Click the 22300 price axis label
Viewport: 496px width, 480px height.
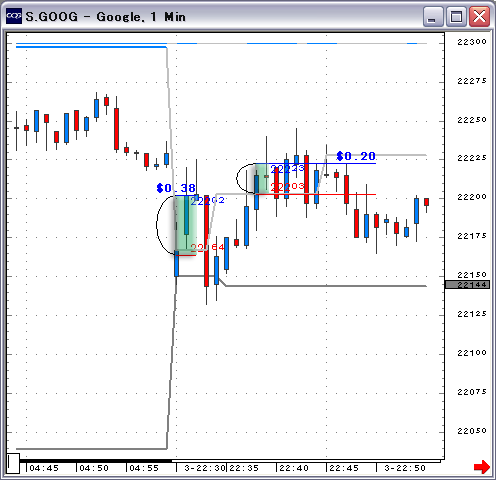tap(472, 42)
